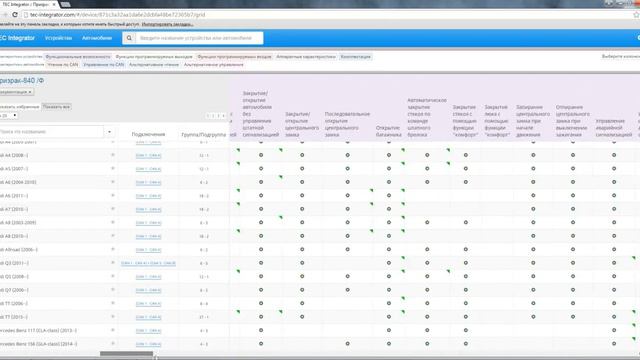Open CAN connection link for Audi Q7 (2006–)
640x360 pixels.
(x=148, y=290)
